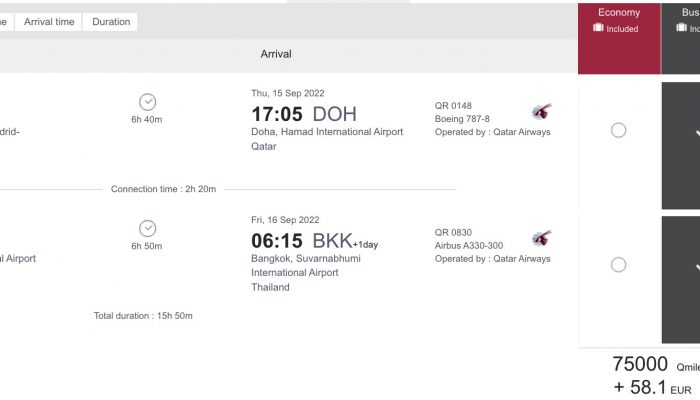Click the Business cell for Bangkok flight
The height and width of the screenshot is (400, 700).
tap(681, 280)
